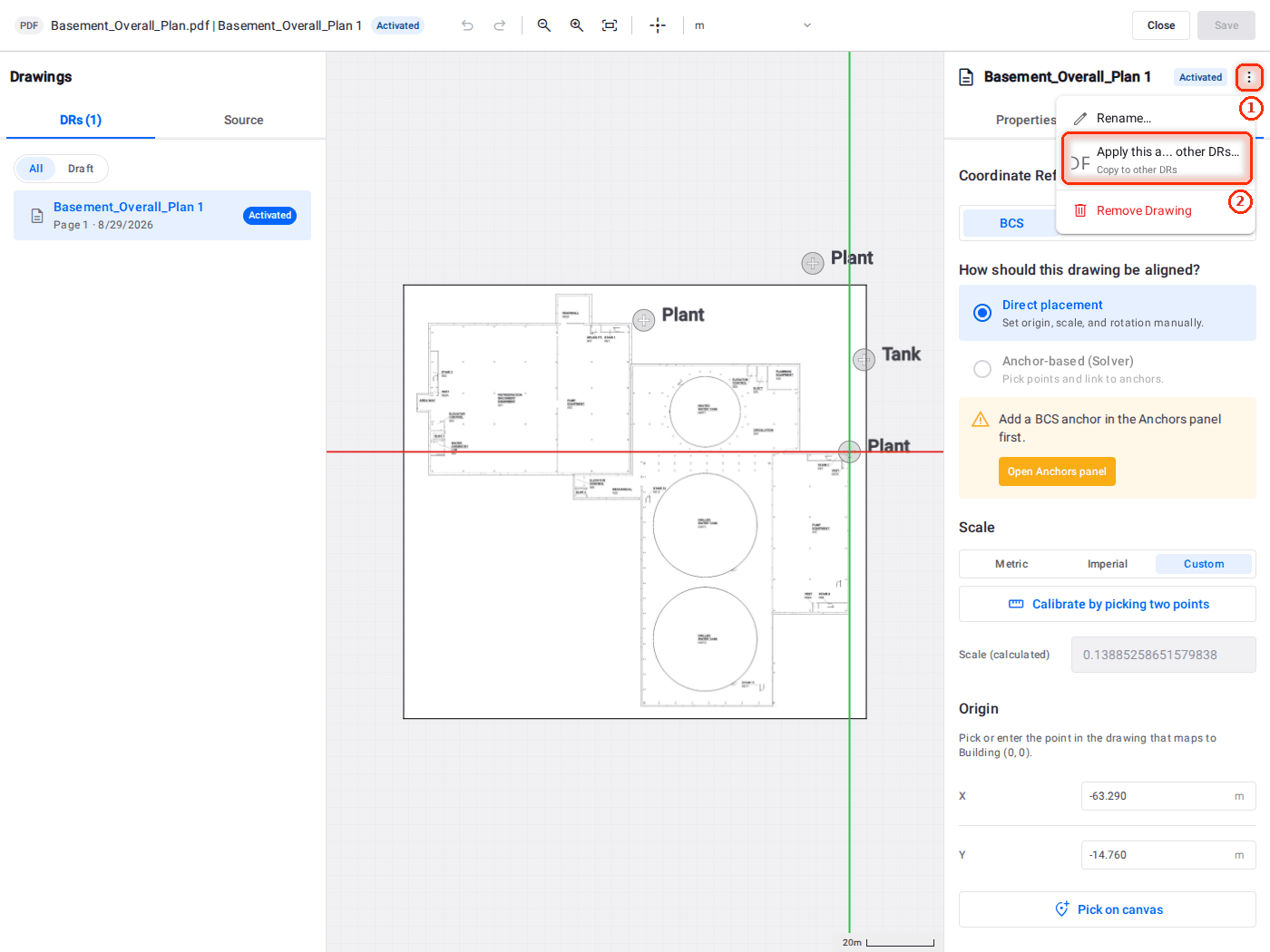Select the BCS coordinate reference option
The height and width of the screenshot is (952, 1270).
point(1011,223)
